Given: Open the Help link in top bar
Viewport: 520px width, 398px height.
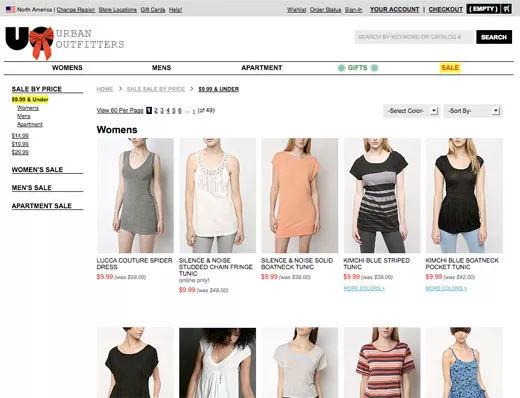Looking at the screenshot, I should point(175,10).
